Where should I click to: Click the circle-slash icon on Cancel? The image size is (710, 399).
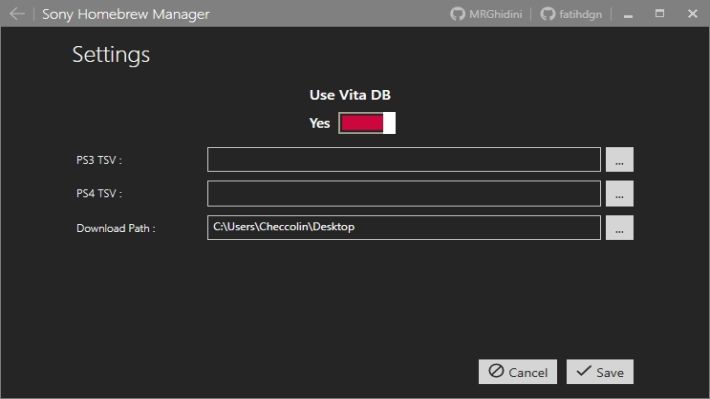(496, 371)
